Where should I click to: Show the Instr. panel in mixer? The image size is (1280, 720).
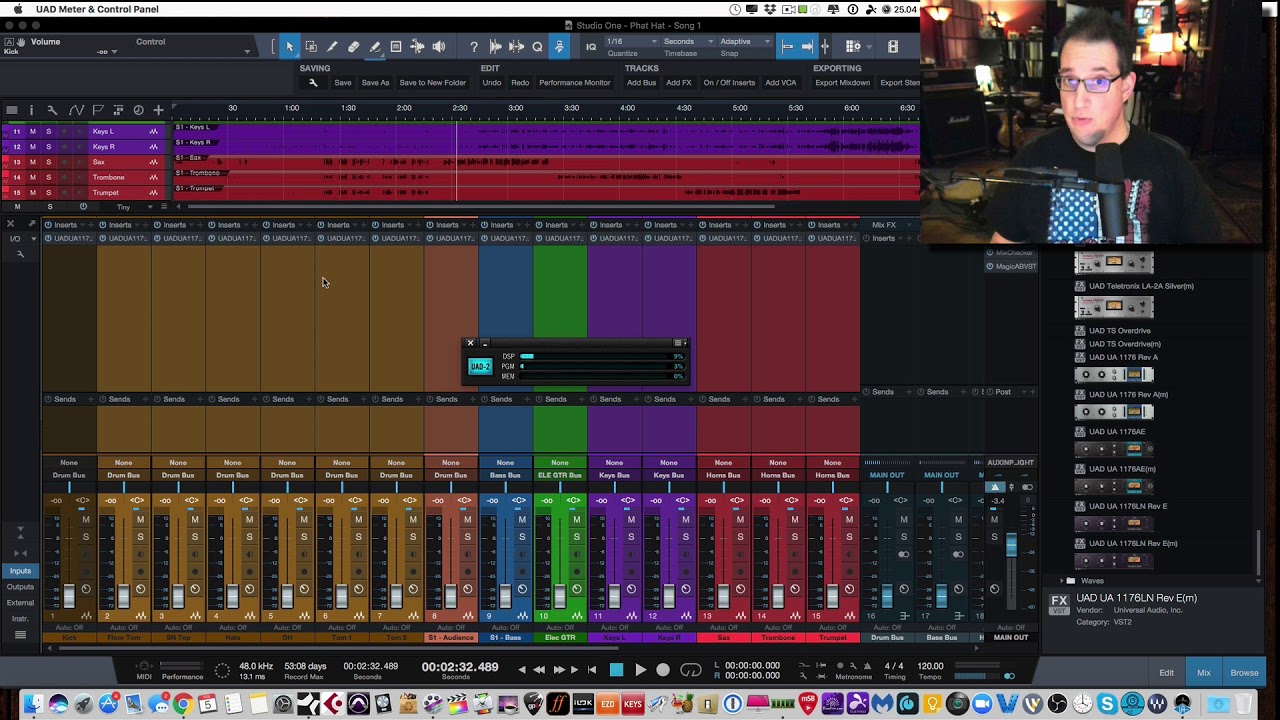click(20, 619)
